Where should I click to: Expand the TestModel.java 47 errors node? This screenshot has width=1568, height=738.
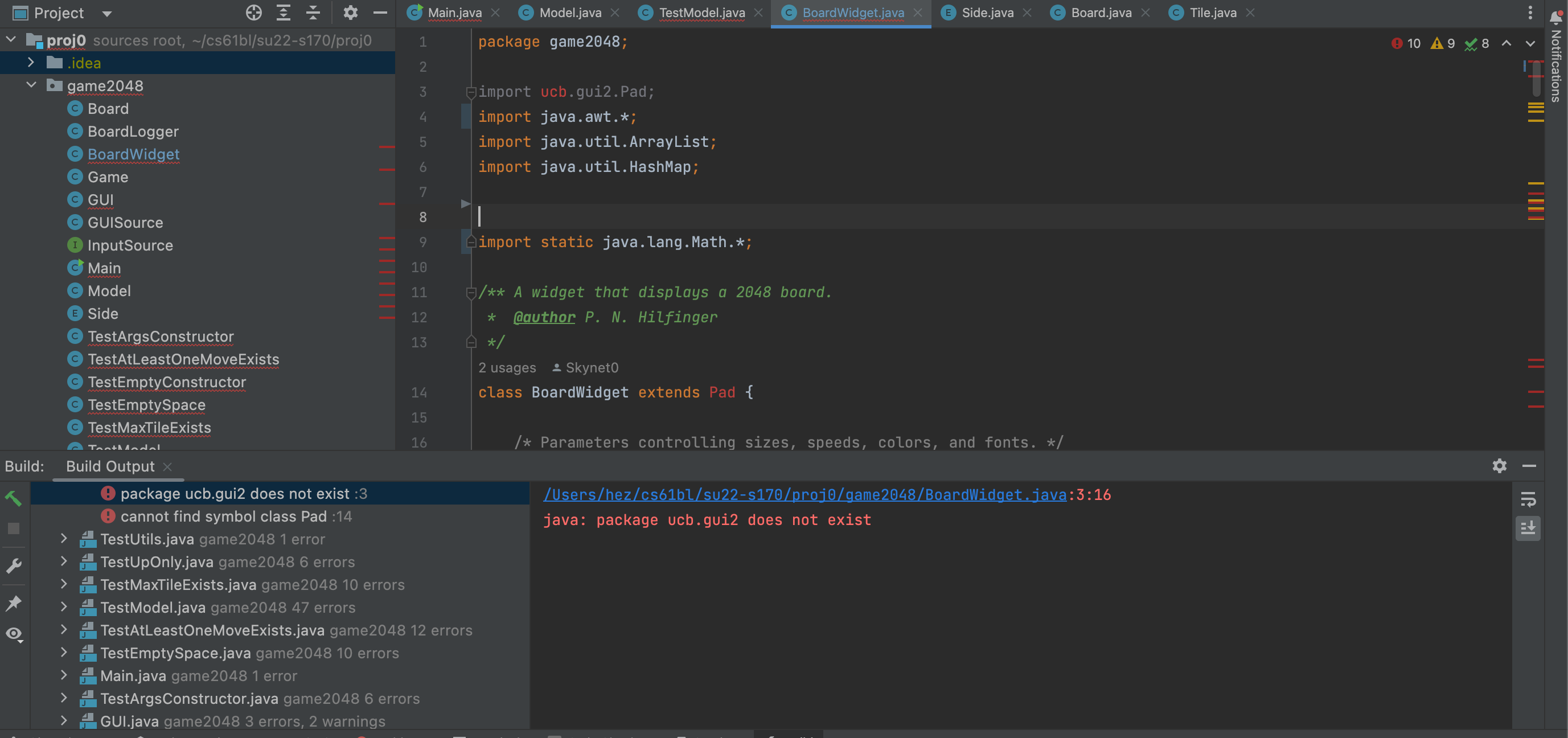[64, 607]
